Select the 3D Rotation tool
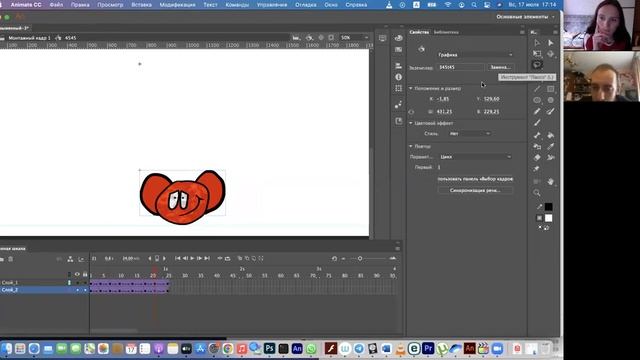 (551, 54)
